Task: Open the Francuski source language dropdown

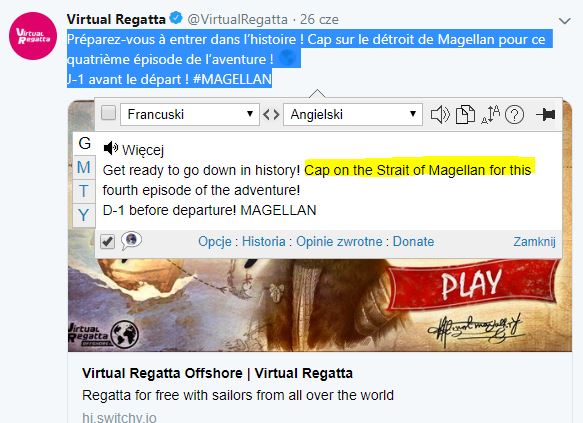Action: [x=190, y=114]
